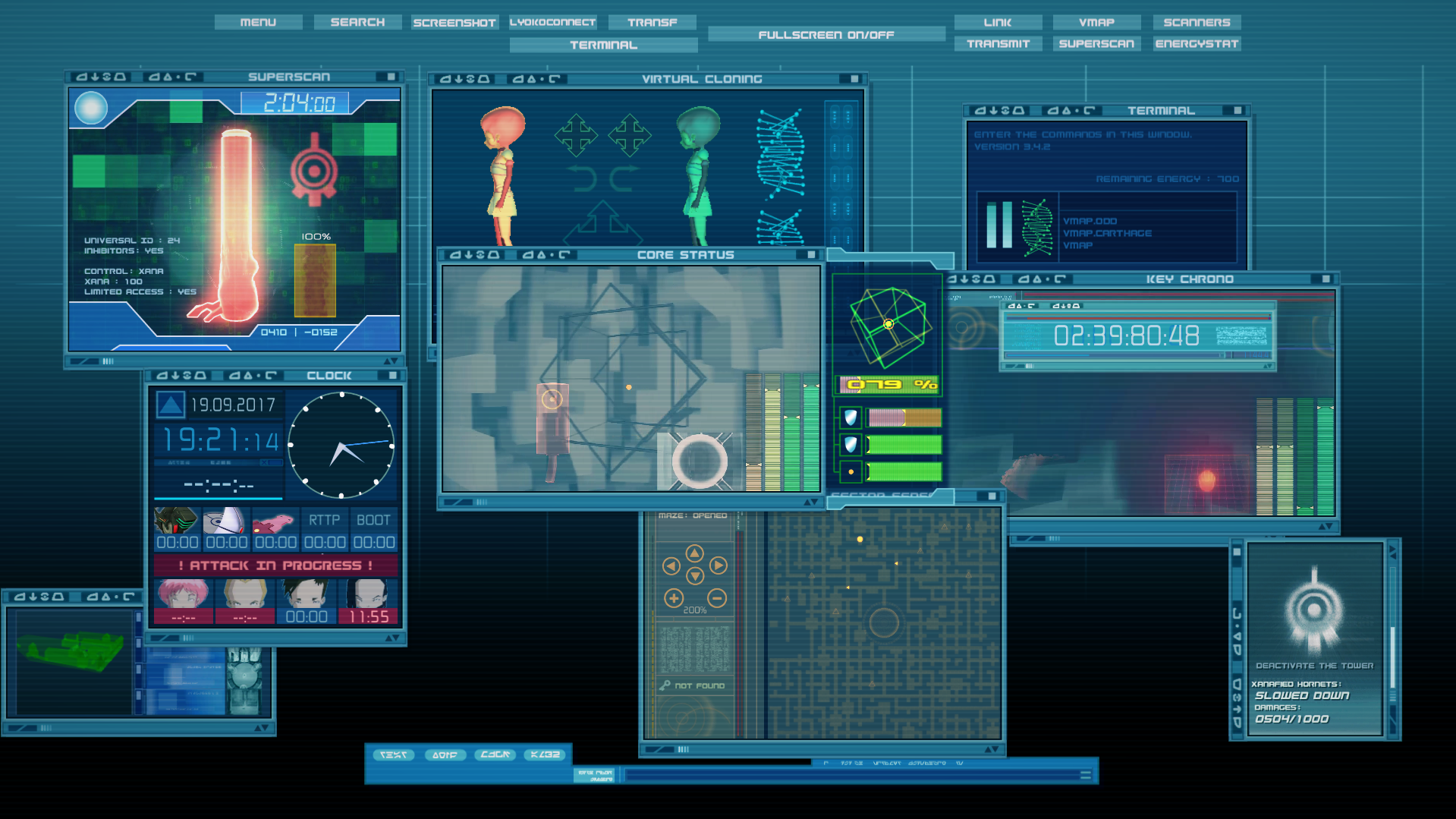The width and height of the screenshot is (1456, 819).
Task: Expand Superscan window with its bottom-right up-down arrows
Action: (x=391, y=361)
